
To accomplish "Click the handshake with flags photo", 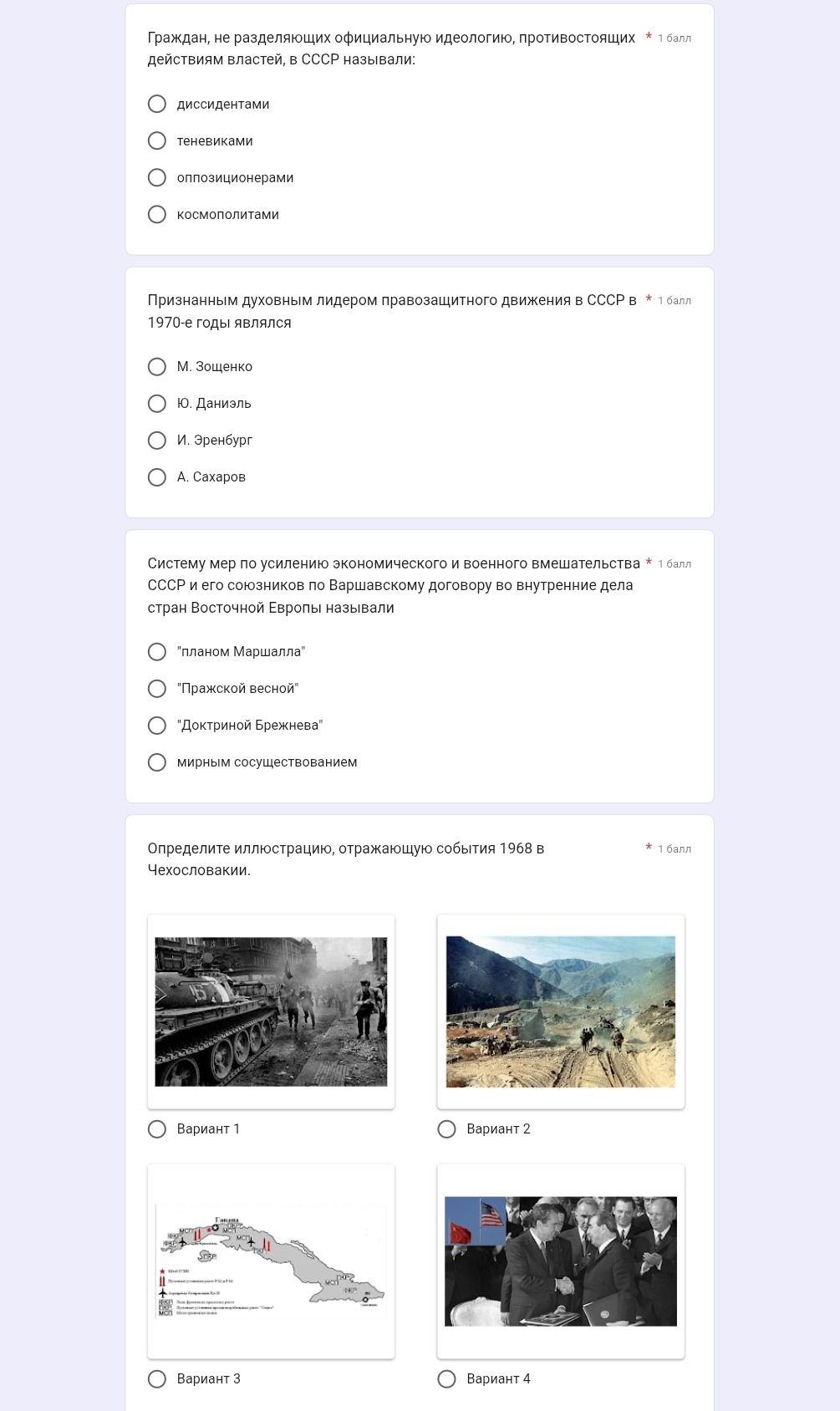I will [561, 1261].
